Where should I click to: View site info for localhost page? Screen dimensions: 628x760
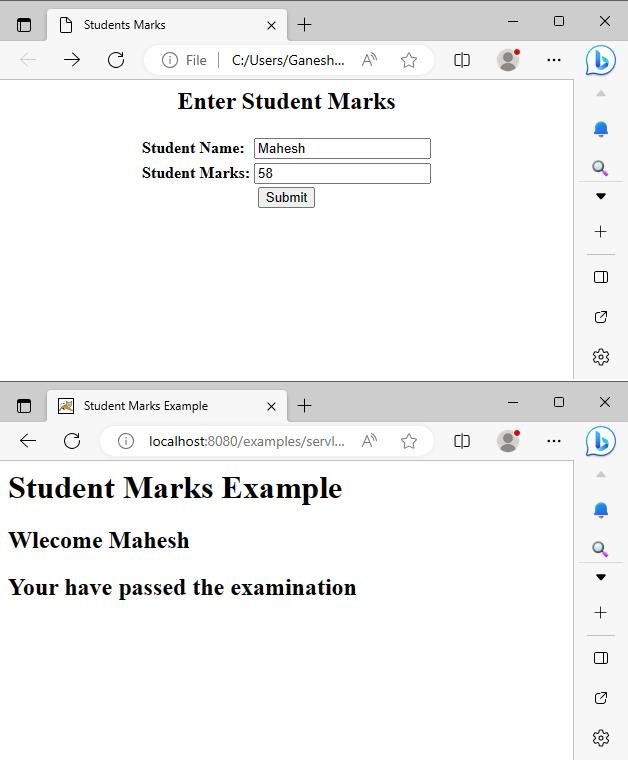[x=126, y=441]
